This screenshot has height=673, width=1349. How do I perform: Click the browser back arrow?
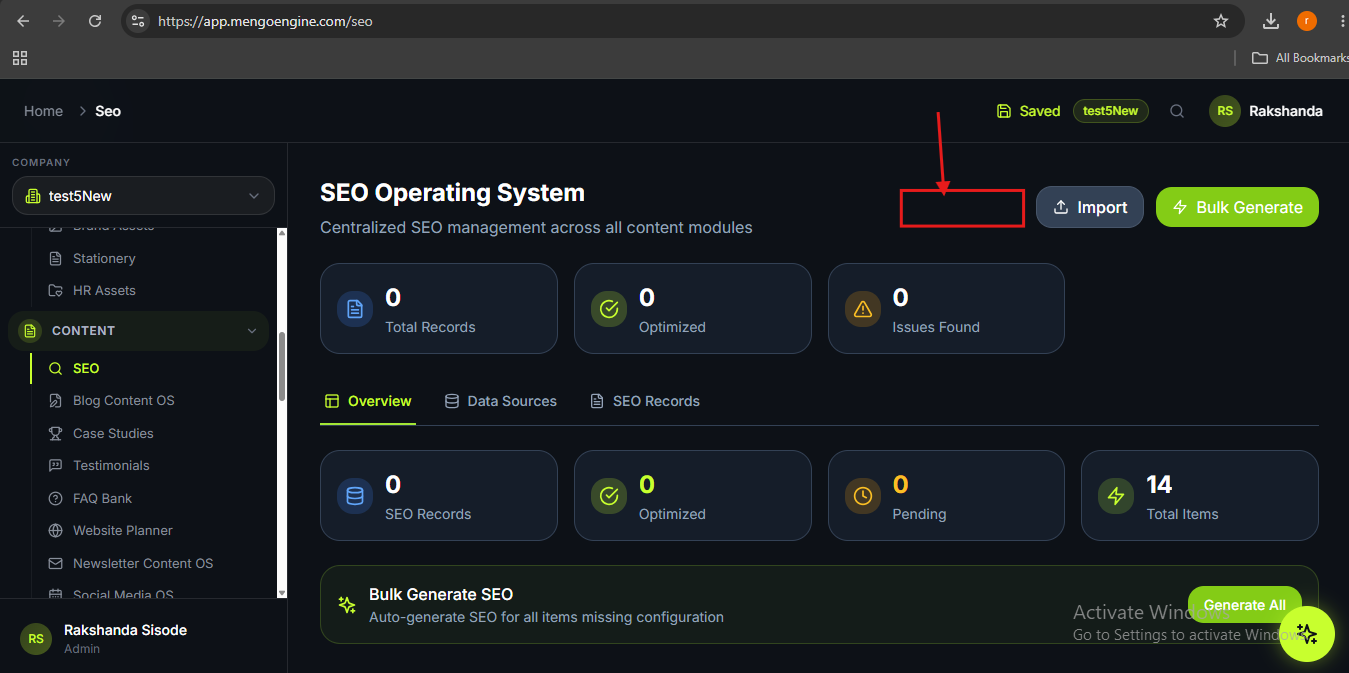click(x=23, y=20)
